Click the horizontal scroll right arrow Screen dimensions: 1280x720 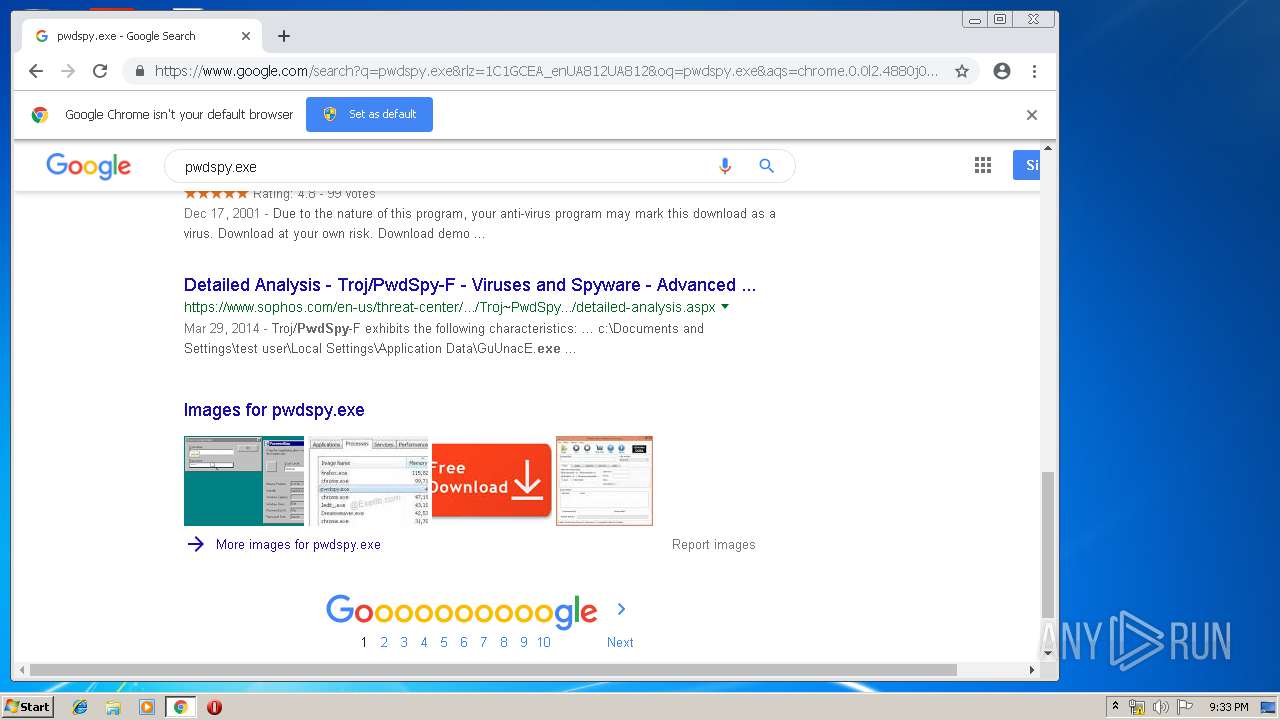pos(1032,670)
